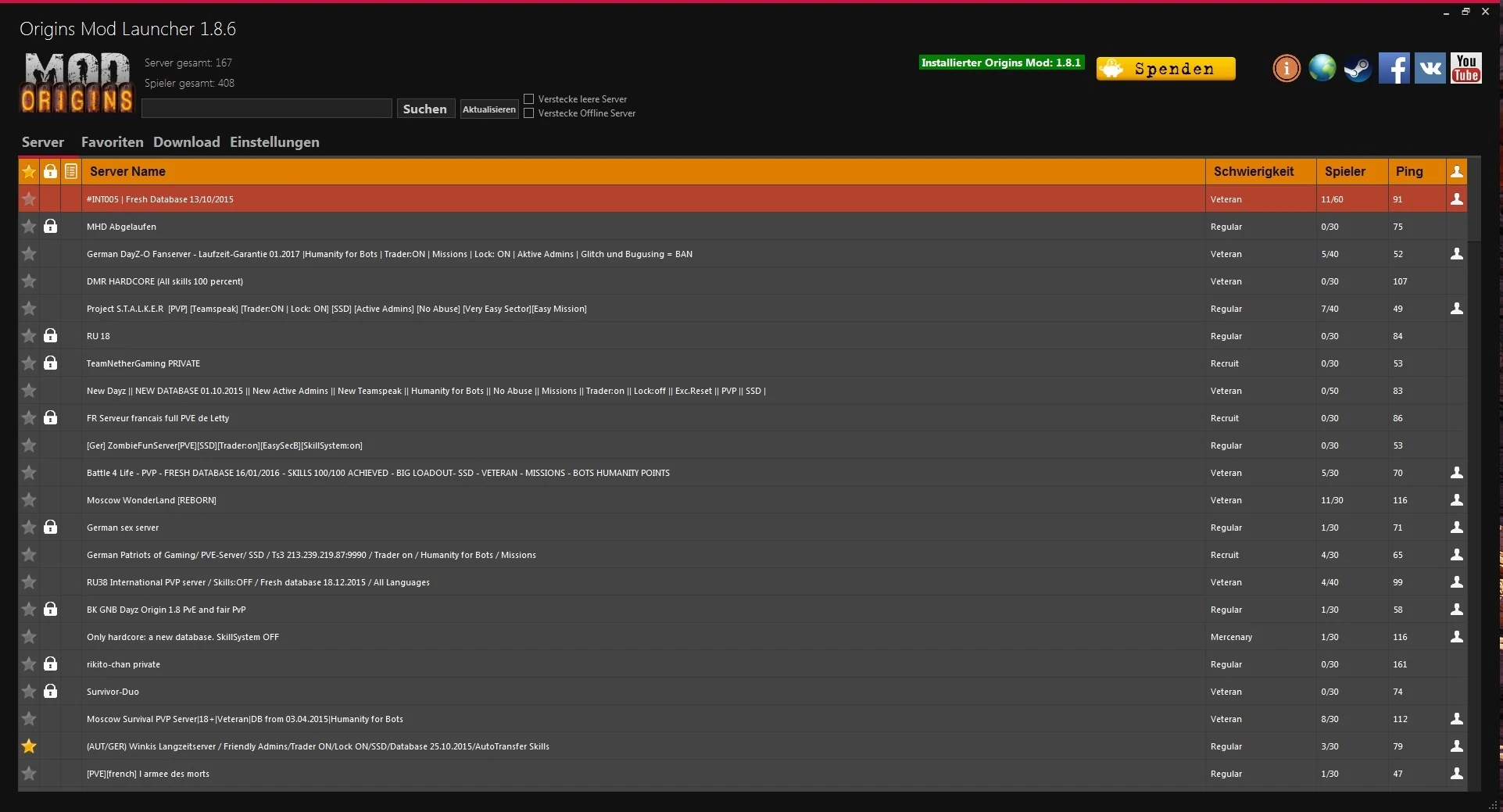Viewport: 1503px width, 812px height.
Task: Open the website globe icon
Action: pos(1322,68)
